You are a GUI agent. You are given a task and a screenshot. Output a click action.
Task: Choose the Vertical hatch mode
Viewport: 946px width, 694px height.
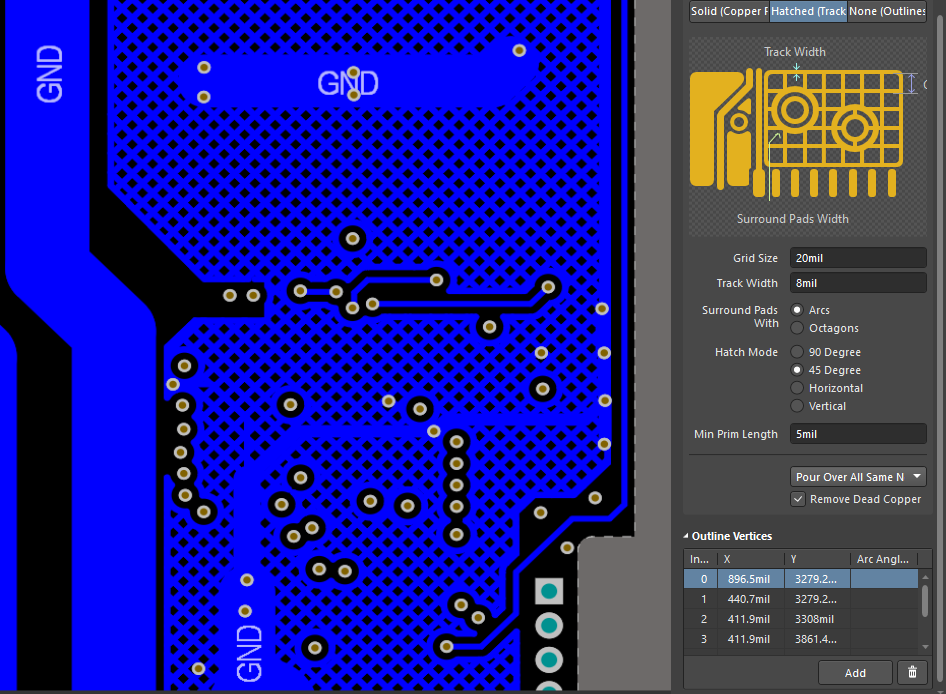click(x=797, y=406)
